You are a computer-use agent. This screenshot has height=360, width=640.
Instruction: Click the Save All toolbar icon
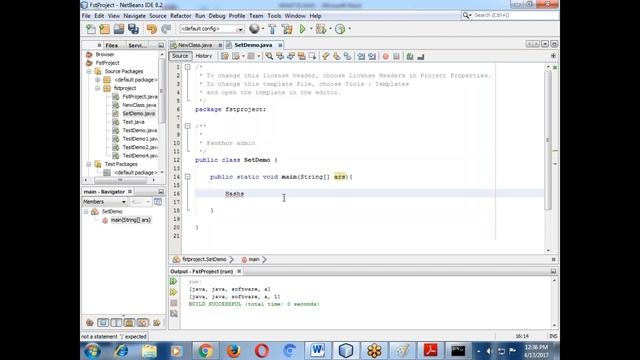(x=133, y=29)
